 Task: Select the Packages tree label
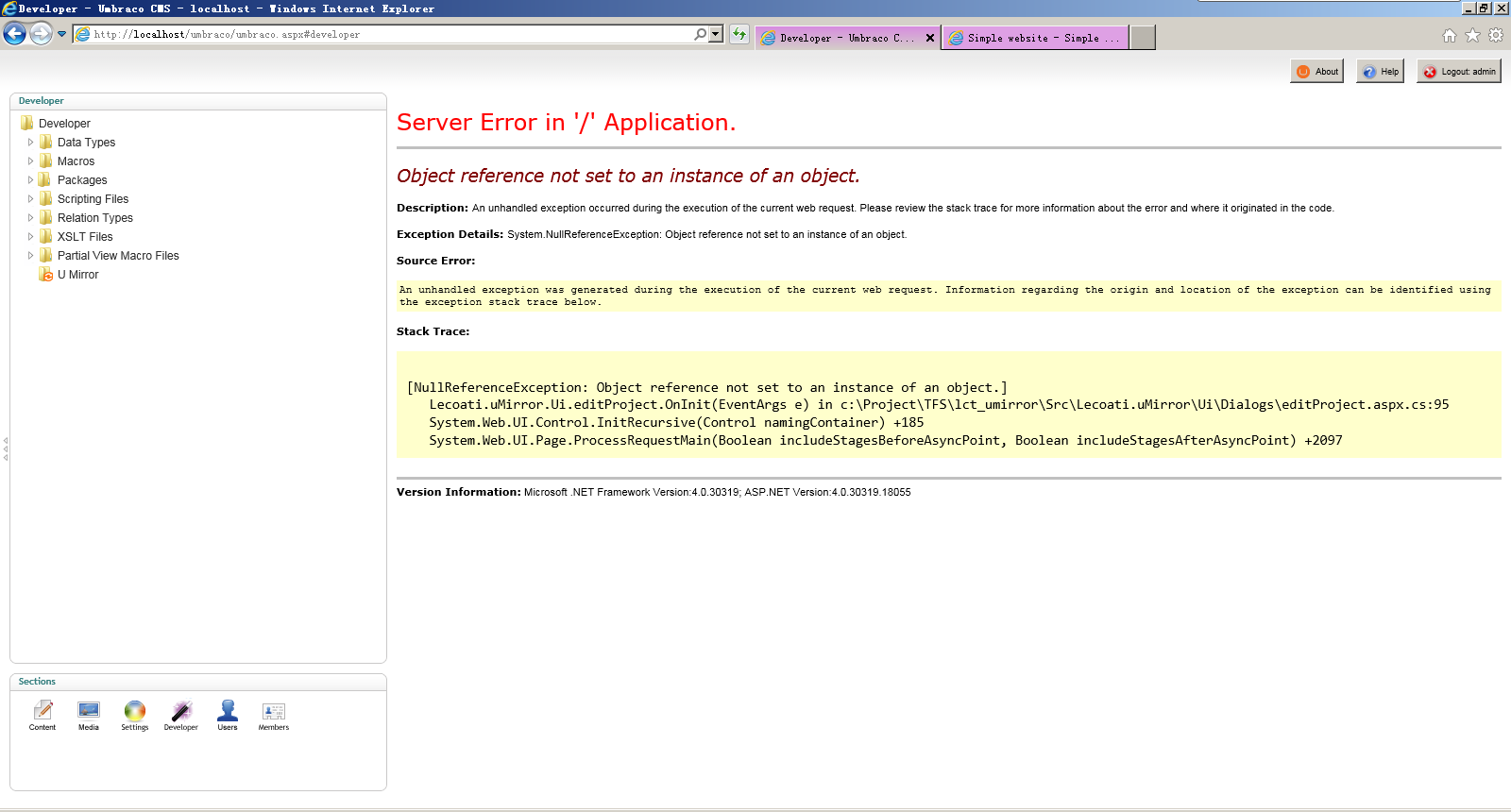(x=82, y=180)
